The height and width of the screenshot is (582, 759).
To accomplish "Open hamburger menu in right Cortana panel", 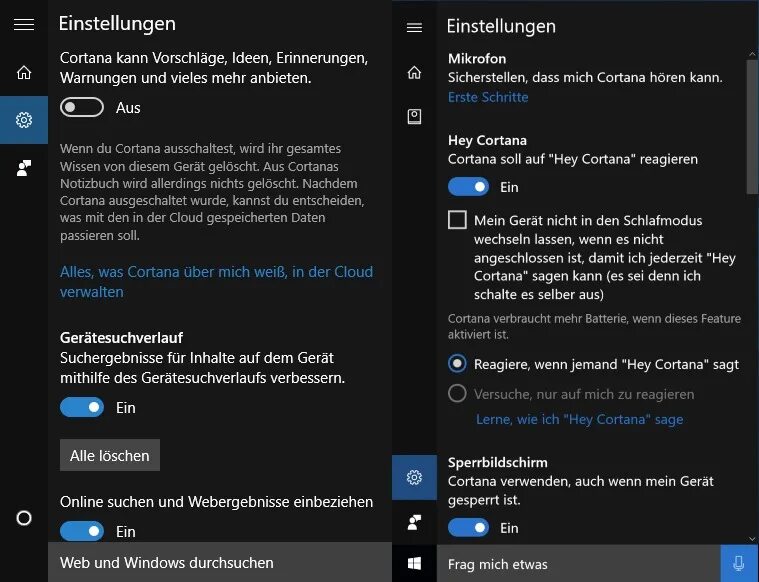I will pos(414,27).
